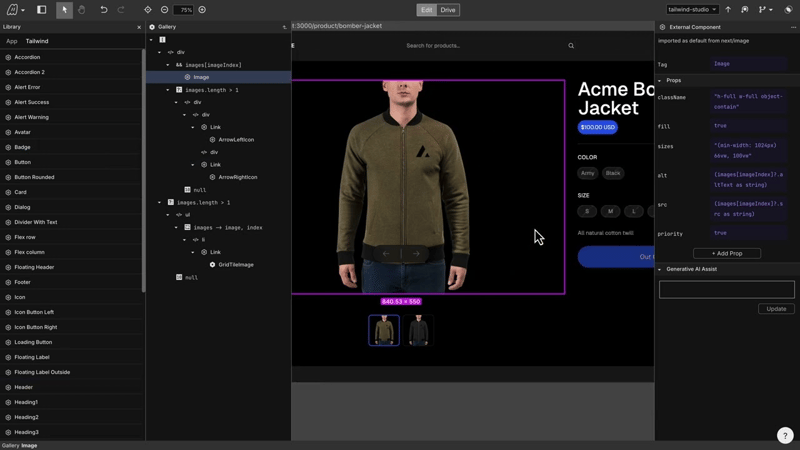Click the Generative AI Assist text field

pos(727,289)
